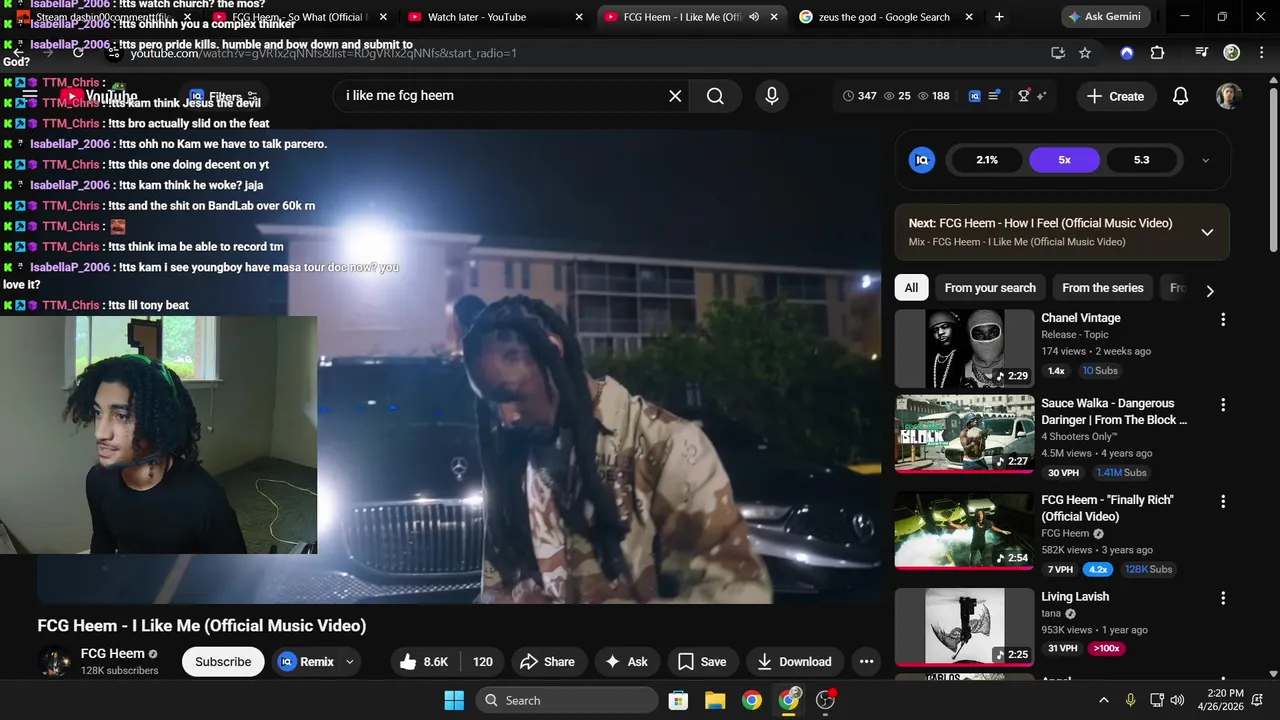Select the From the series chip
Screen dimensions: 1280x720
click(1102, 288)
